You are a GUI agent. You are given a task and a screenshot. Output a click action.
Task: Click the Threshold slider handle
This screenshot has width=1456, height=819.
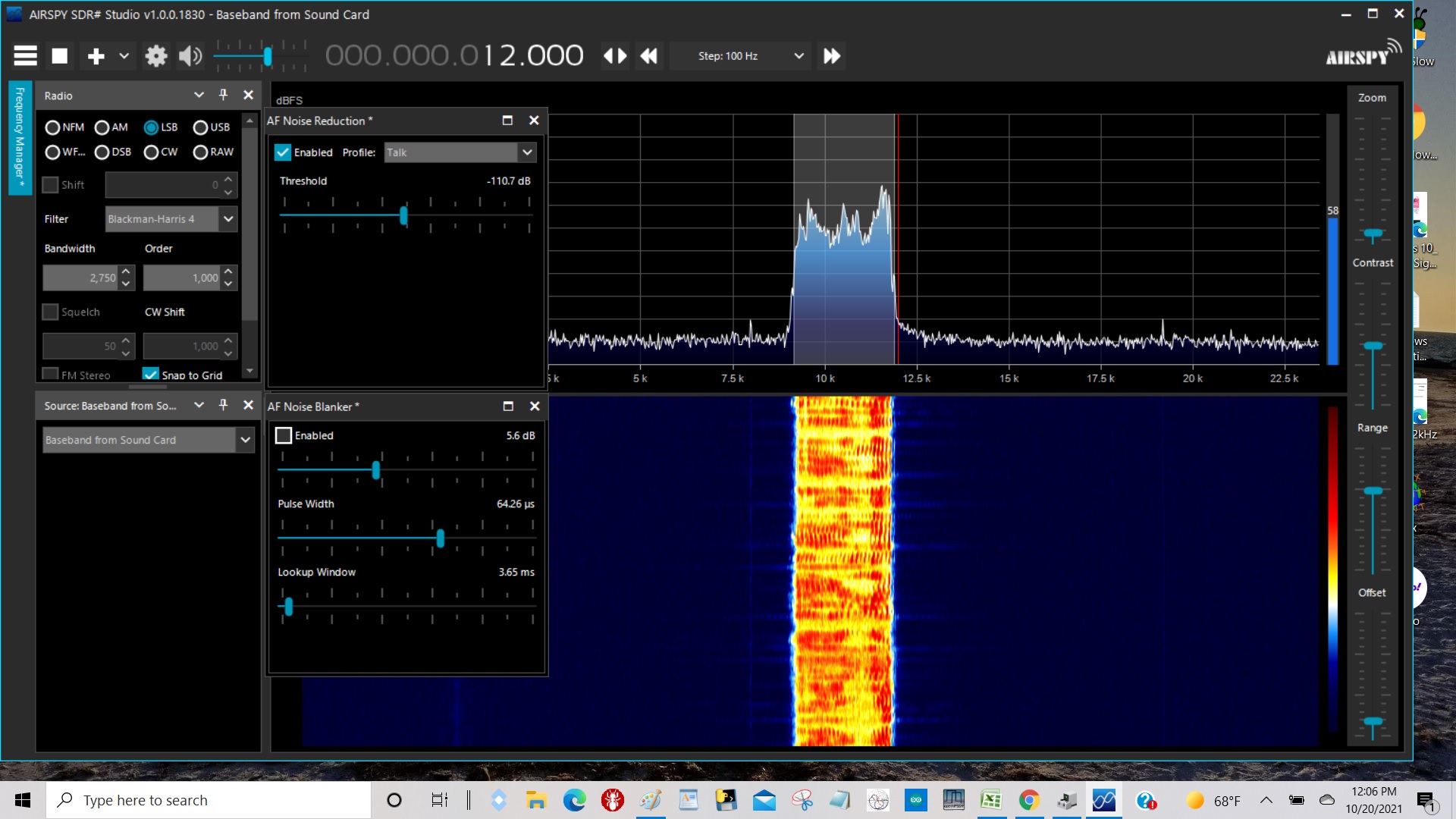click(x=403, y=216)
